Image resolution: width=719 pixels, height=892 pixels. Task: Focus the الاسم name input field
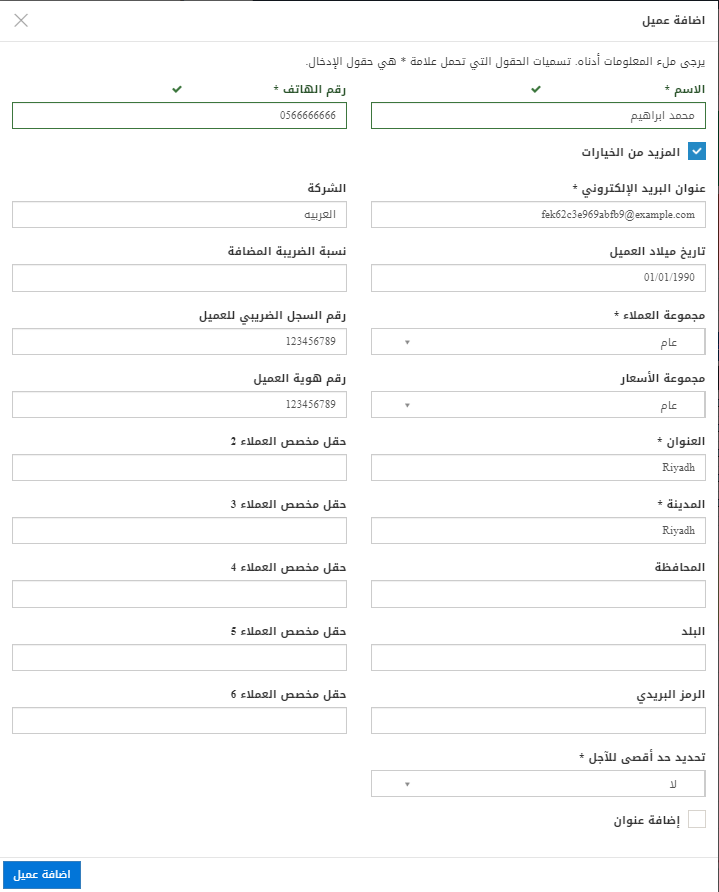(538, 116)
